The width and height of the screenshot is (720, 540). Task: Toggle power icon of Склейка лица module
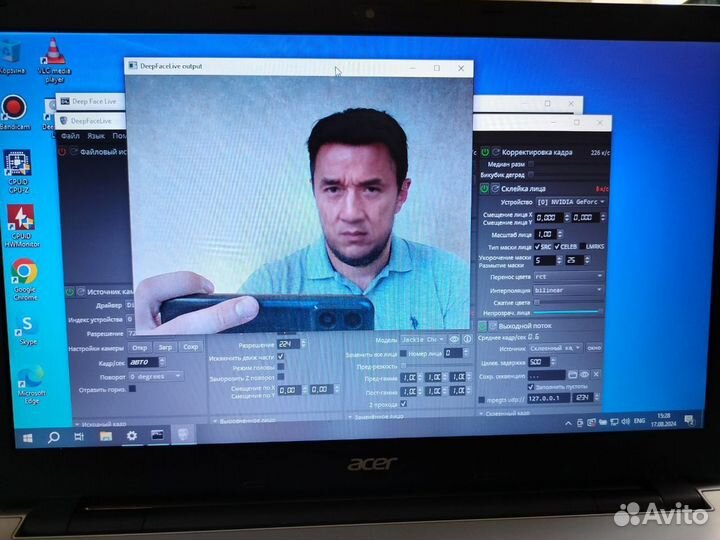coord(484,188)
